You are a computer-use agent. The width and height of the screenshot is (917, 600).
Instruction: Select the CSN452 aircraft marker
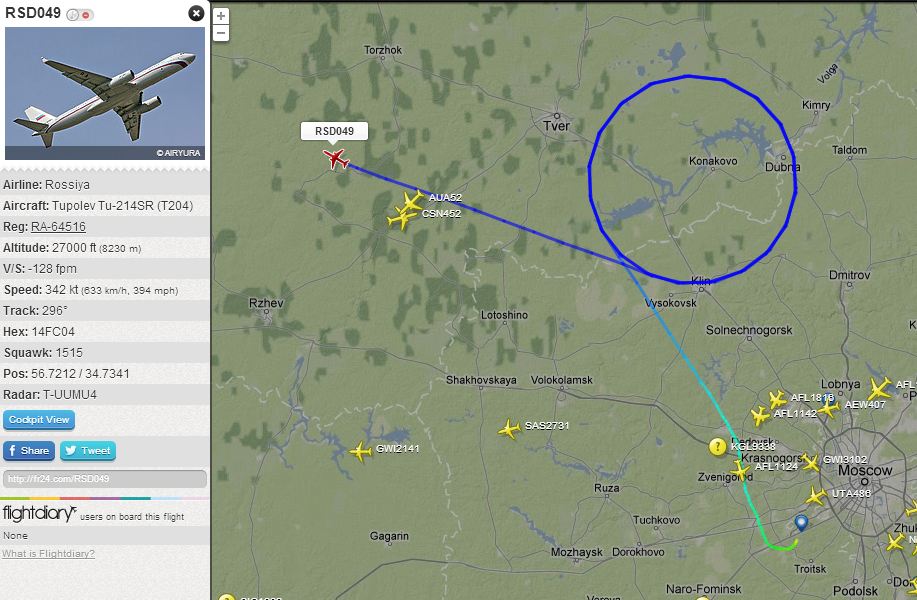point(401,219)
